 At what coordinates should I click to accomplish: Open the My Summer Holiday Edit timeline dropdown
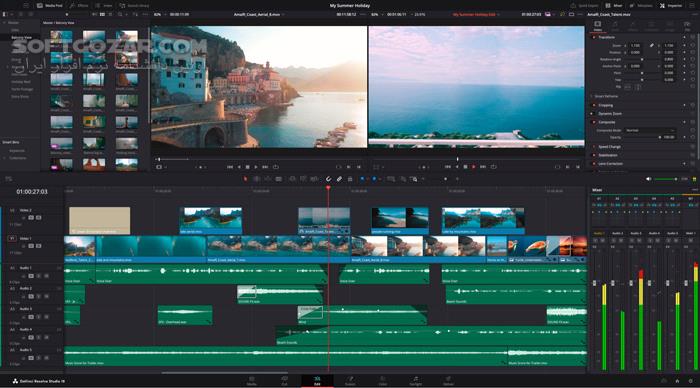coord(476,15)
